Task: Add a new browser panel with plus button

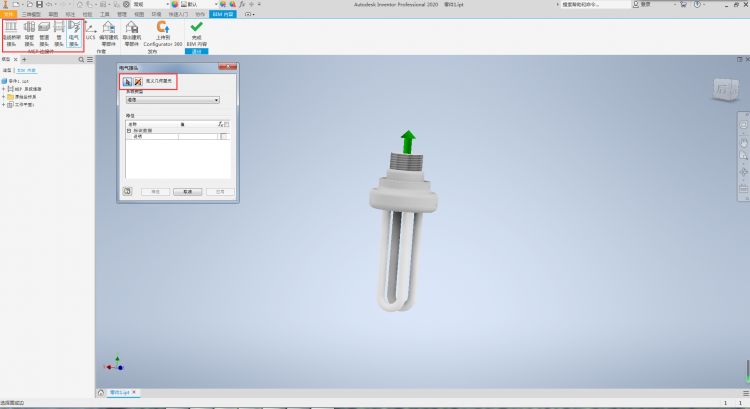Action: pos(24,60)
